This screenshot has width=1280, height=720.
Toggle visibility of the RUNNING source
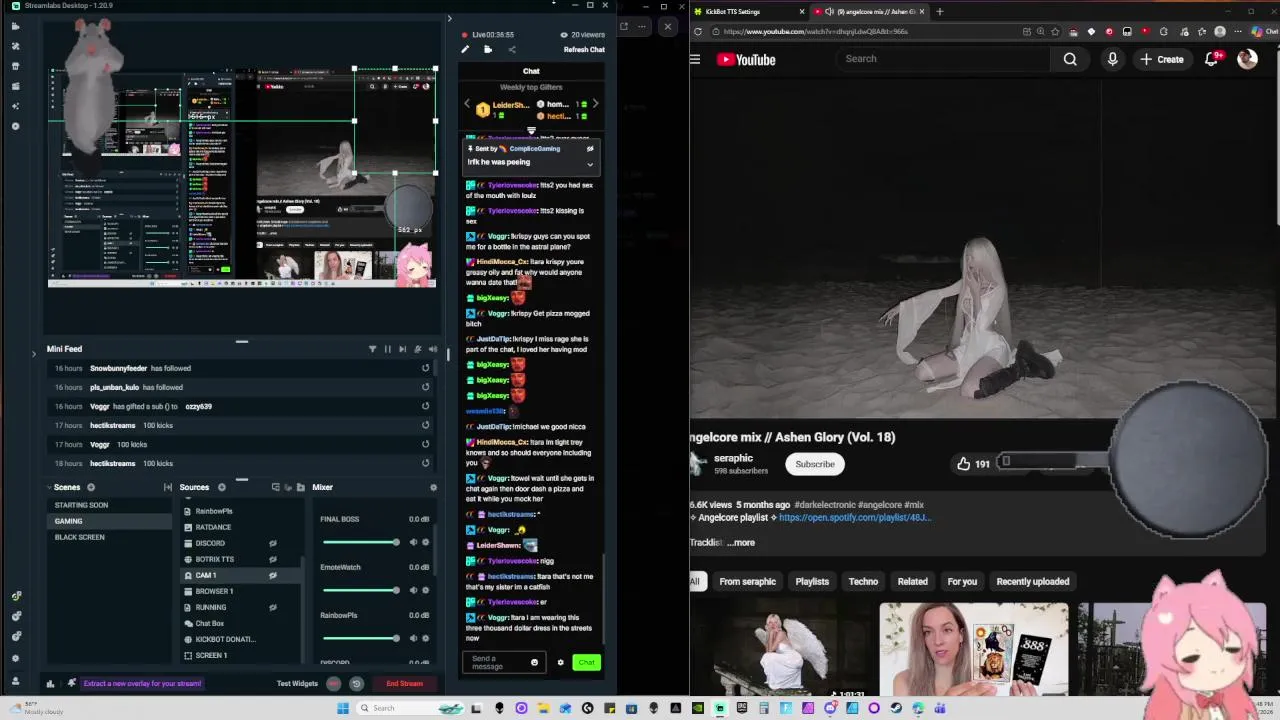(272, 607)
